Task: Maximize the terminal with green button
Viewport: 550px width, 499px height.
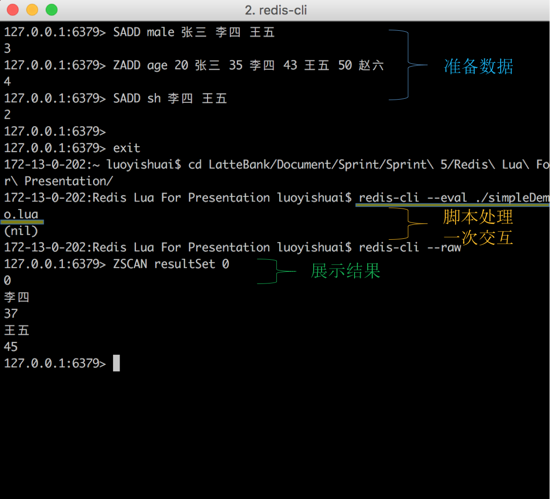Action: click(52, 10)
